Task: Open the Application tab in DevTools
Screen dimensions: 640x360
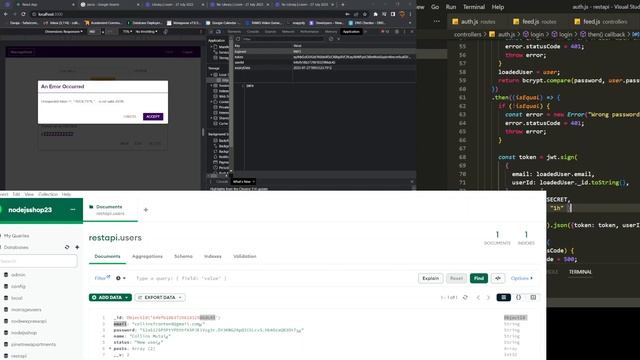Action: 351,31
